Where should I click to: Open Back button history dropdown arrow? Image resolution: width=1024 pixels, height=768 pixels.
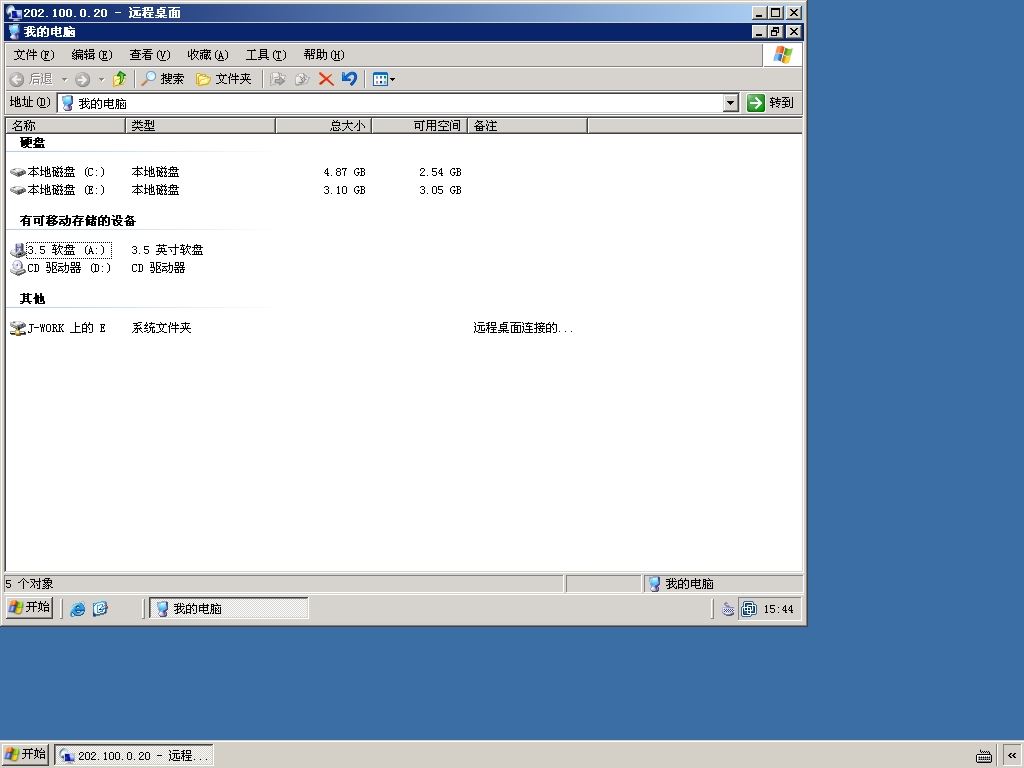coord(65,79)
